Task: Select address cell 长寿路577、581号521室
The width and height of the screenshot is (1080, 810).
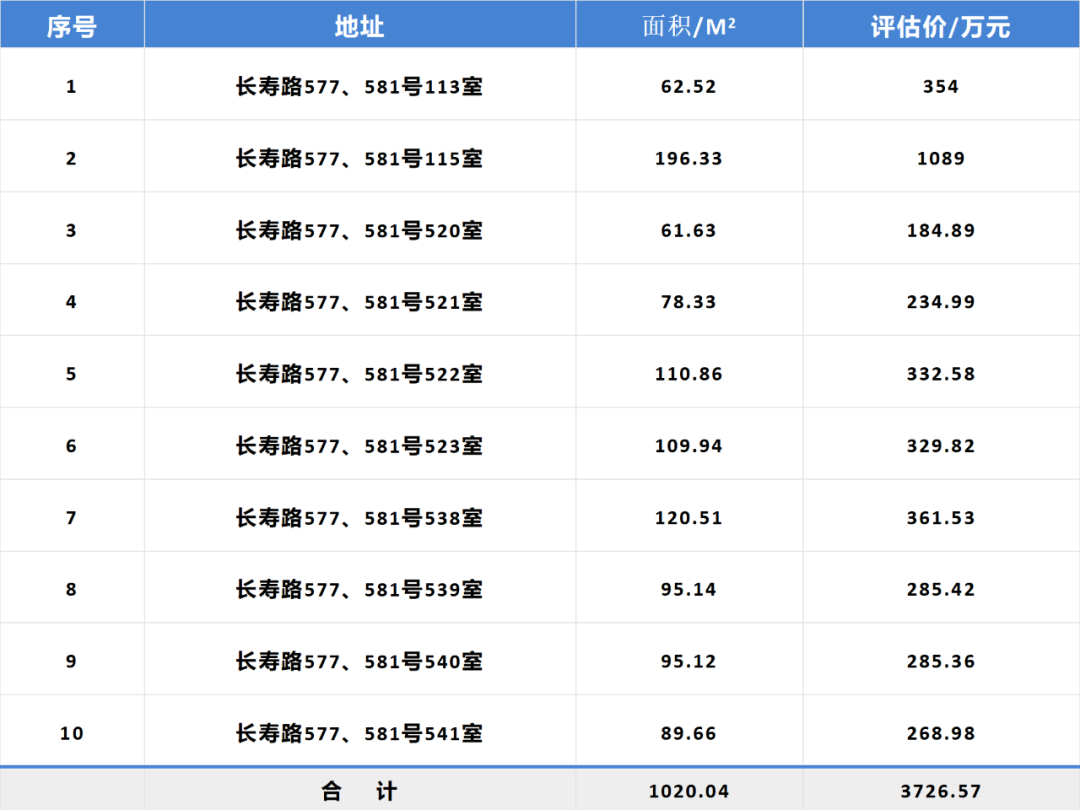Action: 360,302
